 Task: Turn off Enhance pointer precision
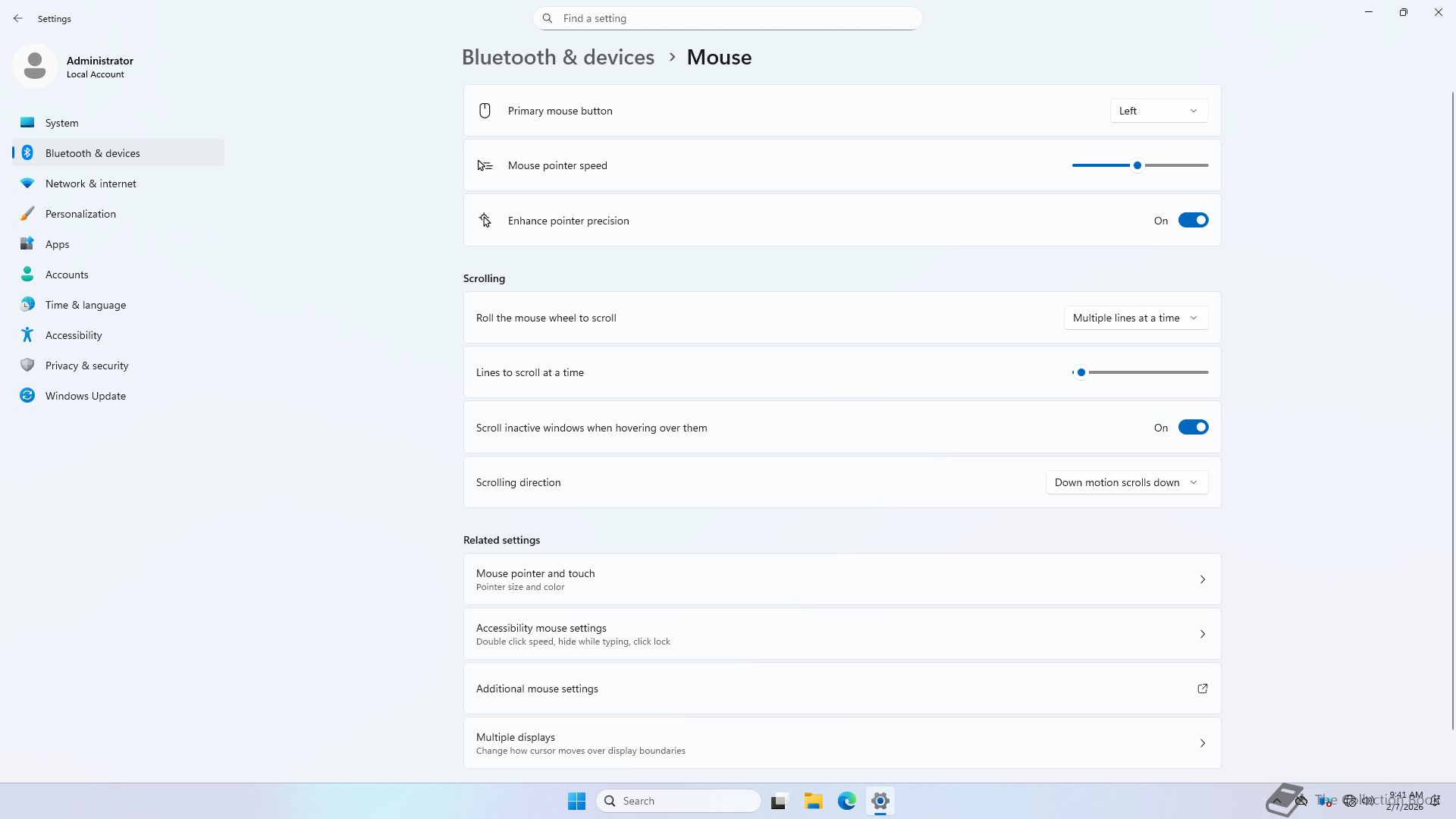point(1193,221)
